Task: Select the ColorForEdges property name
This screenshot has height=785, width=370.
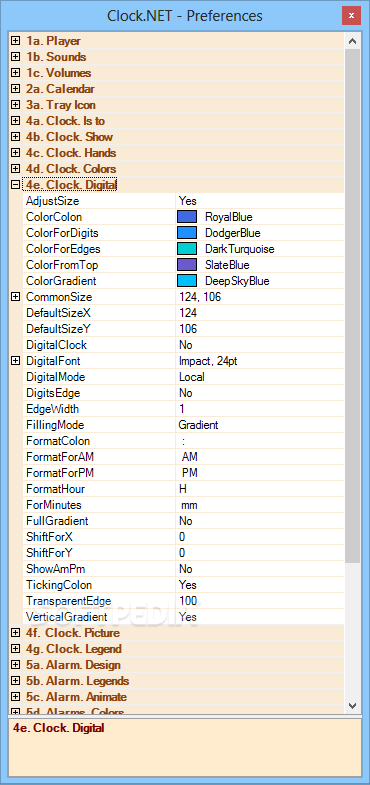Action: 63,249
